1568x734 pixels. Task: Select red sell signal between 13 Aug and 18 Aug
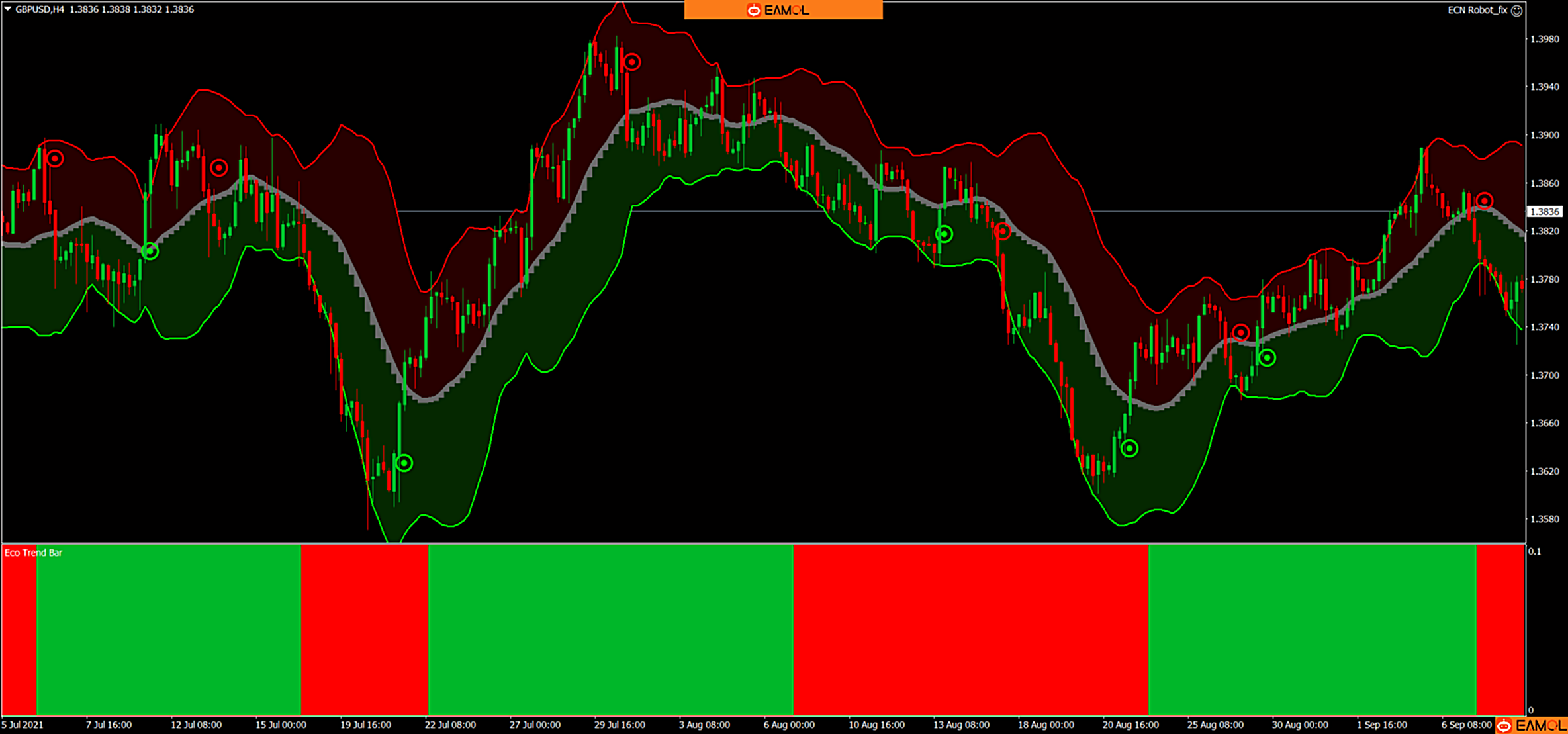pos(1003,231)
